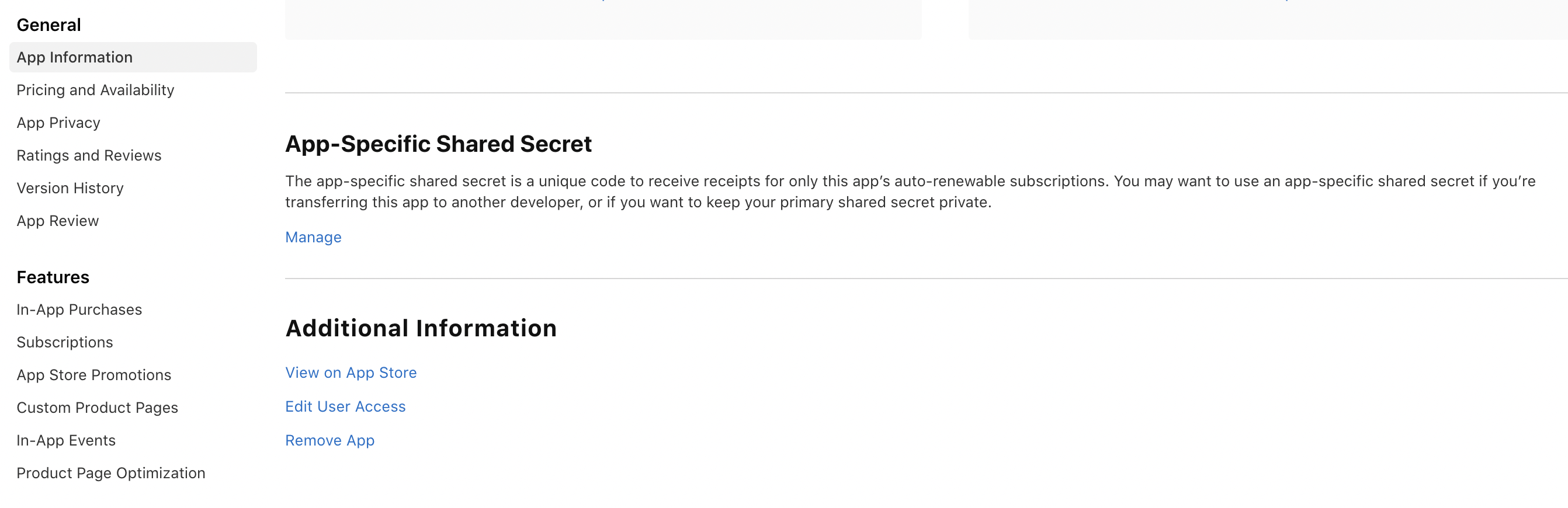Go to the App Review section
The height and width of the screenshot is (508, 1568).
pos(58,220)
